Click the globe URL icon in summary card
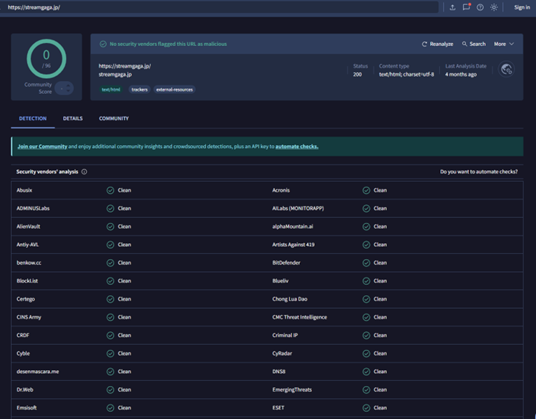Screen dimensions: 536x419 (506, 69)
